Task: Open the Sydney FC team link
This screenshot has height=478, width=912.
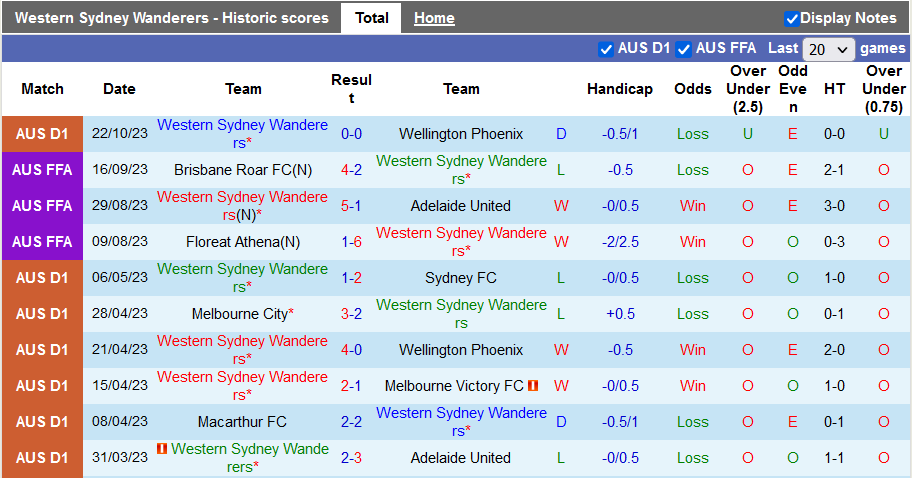Action: (x=460, y=278)
